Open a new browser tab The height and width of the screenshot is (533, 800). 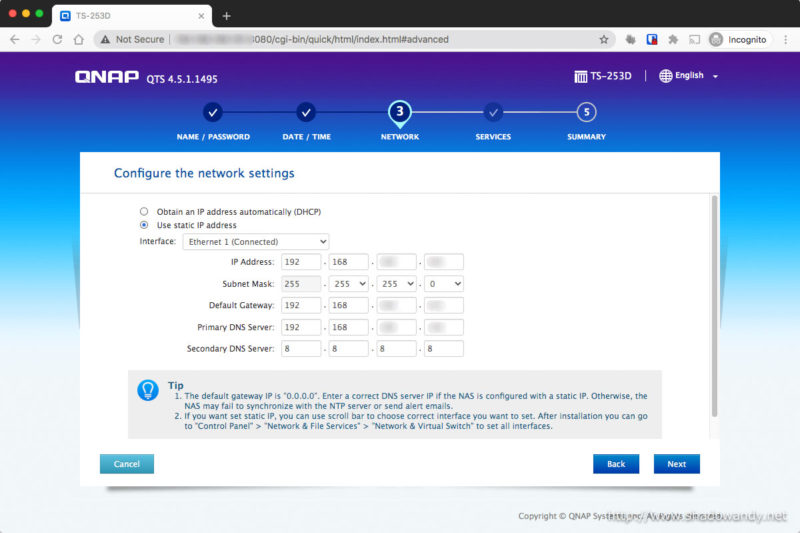click(226, 15)
